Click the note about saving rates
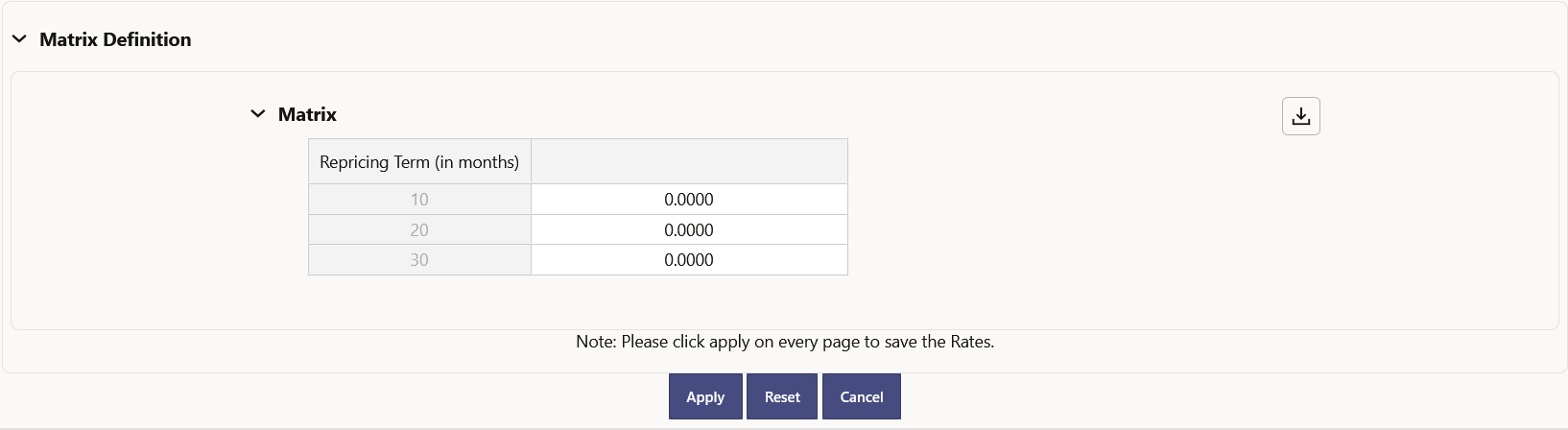The image size is (1568, 430). pyautogui.click(x=784, y=342)
